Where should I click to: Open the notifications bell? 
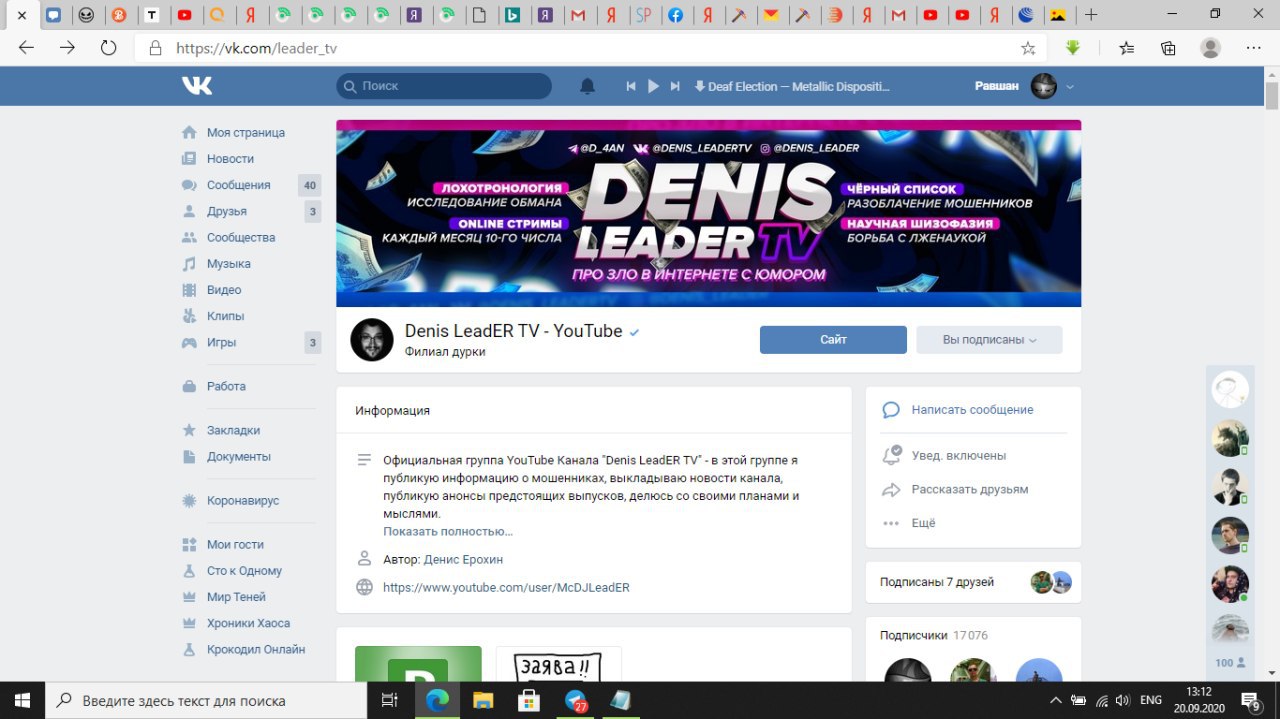[588, 86]
